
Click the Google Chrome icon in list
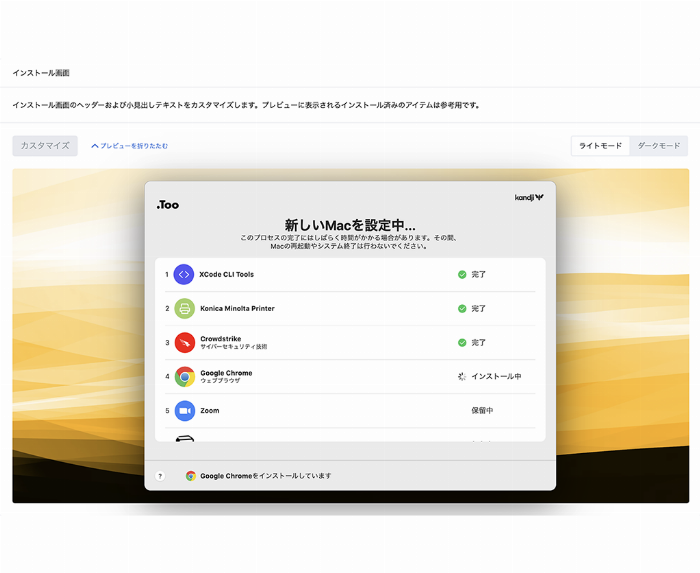pyautogui.click(x=184, y=377)
